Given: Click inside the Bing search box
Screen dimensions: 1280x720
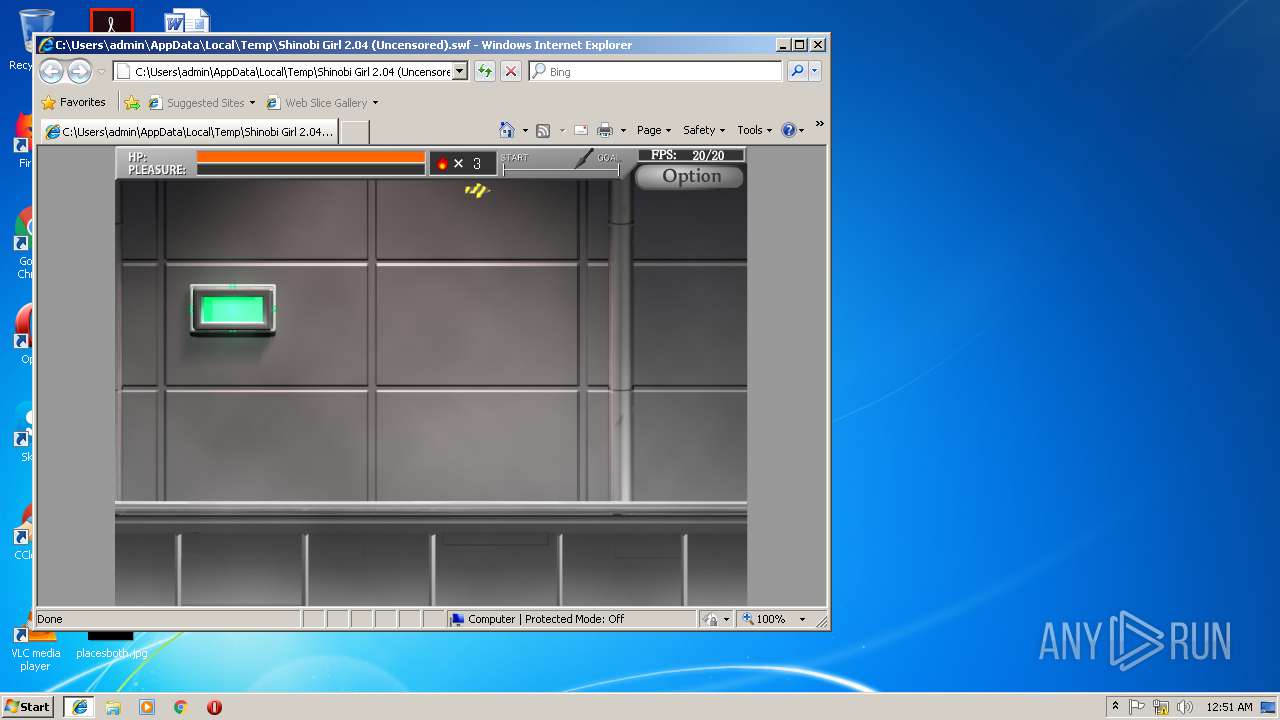Looking at the screenshot, I should [x=655, y=71].
